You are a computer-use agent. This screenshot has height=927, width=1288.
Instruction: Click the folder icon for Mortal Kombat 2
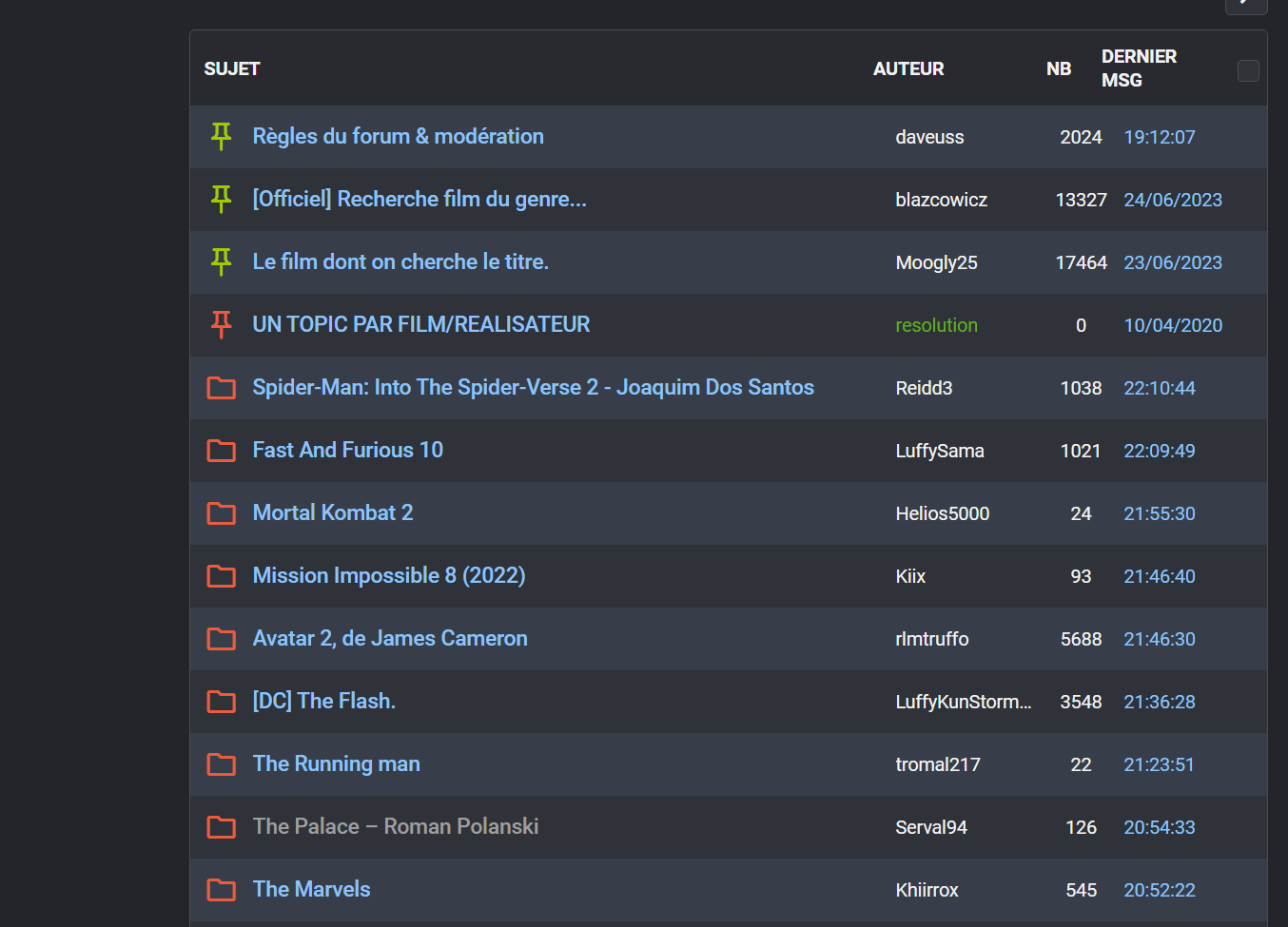click(x=221, y=513)
